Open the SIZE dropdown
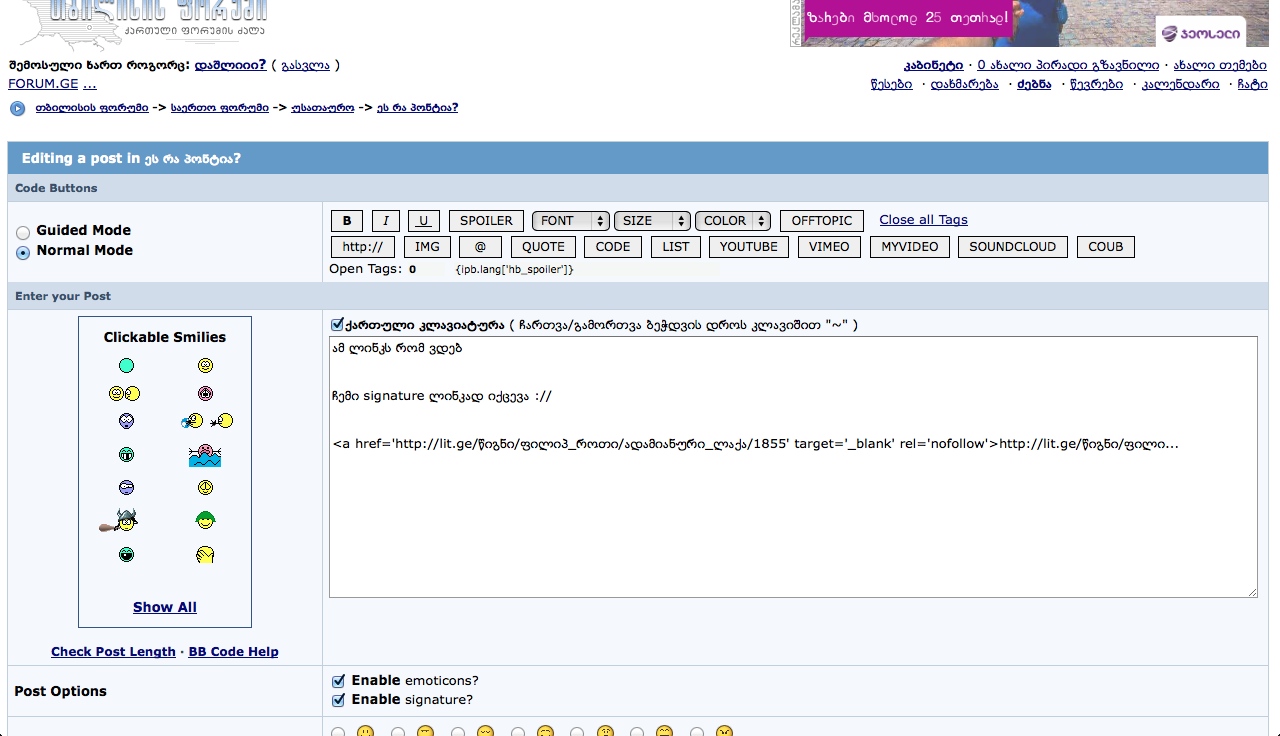 [652, 221]
